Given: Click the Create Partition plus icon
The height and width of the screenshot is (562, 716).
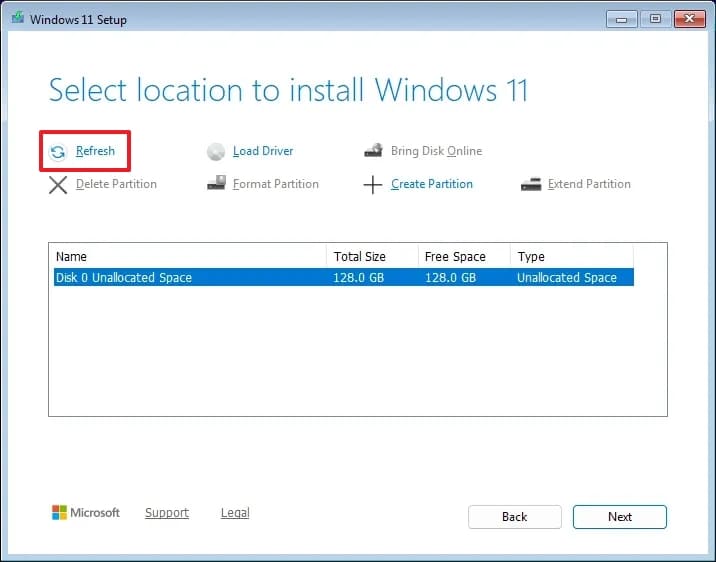Looking at the screenshot, I should coord(373,185).
